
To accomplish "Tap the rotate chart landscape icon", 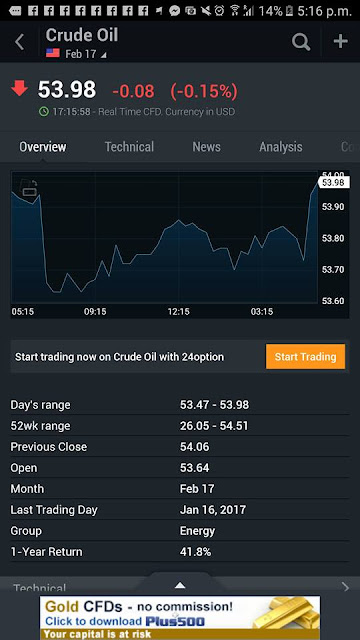I will (29, 188).
